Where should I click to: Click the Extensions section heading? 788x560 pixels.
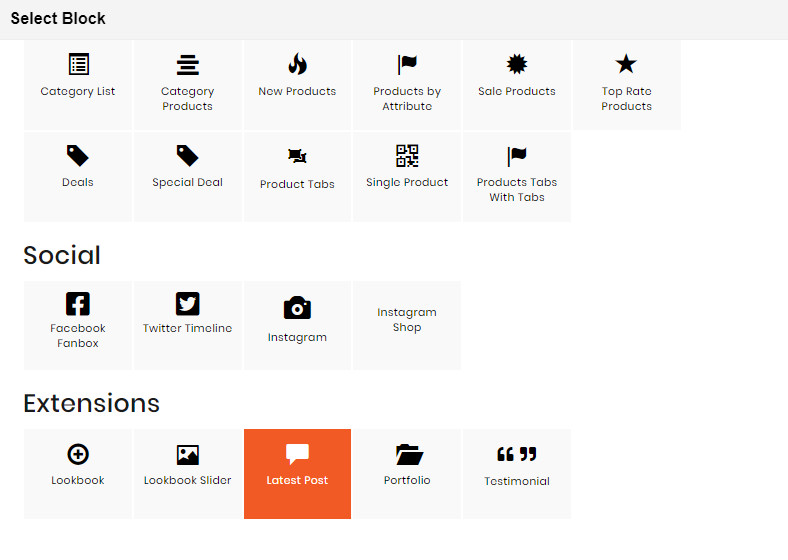click(x=91, y=403)
